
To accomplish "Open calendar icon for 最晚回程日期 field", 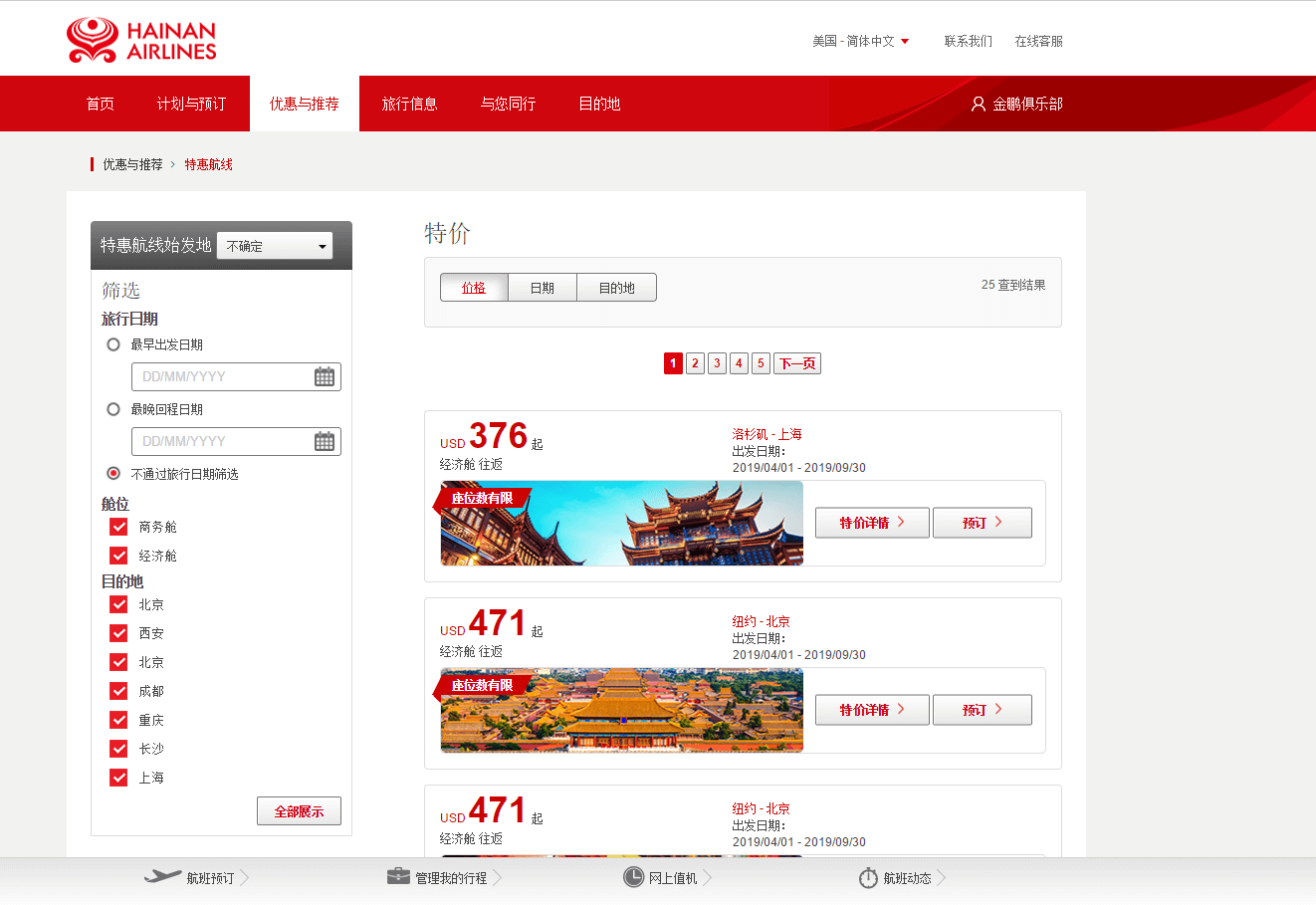I will (x=325, y=441).
